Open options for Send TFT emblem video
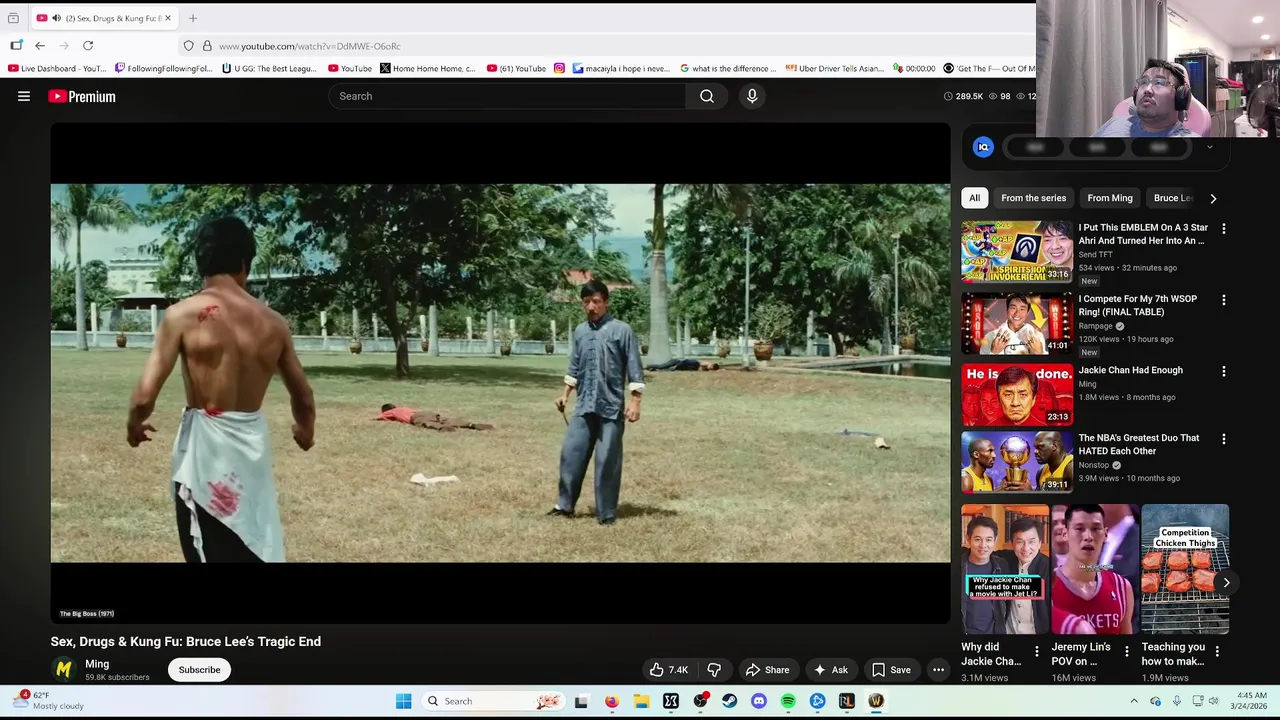 point(1223,228)
